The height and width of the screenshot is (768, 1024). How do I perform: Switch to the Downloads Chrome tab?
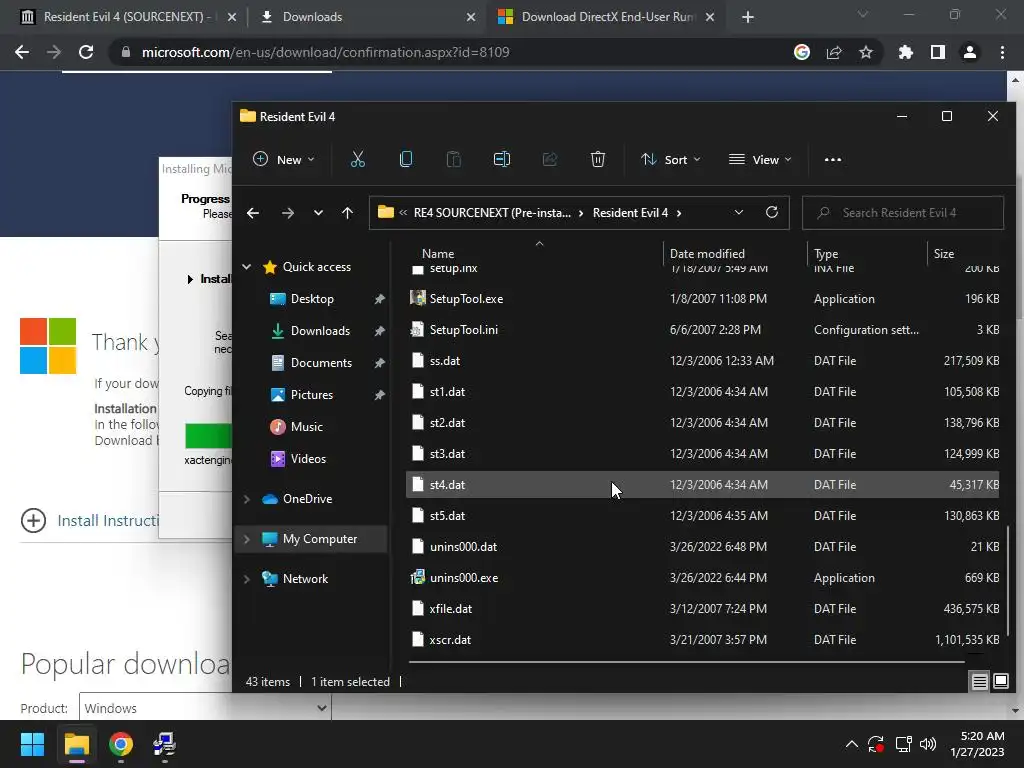tap(366, 17)
